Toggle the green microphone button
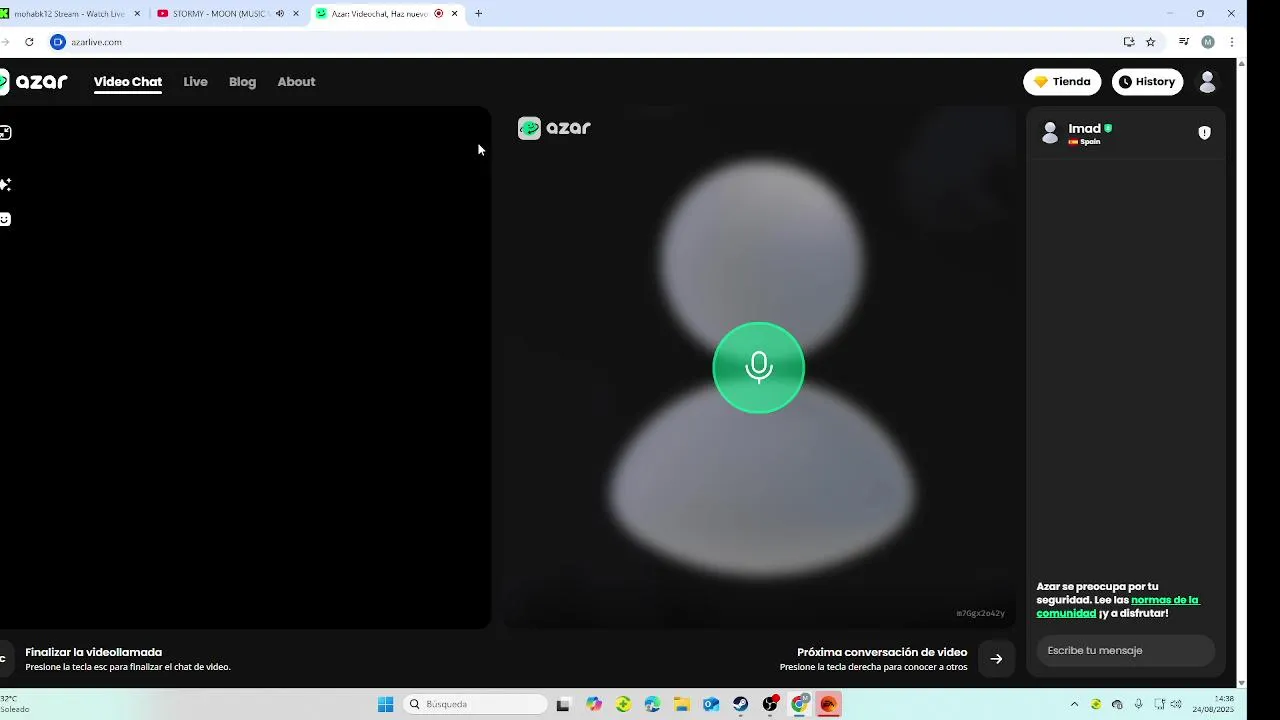Image resolution: width=1280 pixels, height=720 pixels. (758, 367)
